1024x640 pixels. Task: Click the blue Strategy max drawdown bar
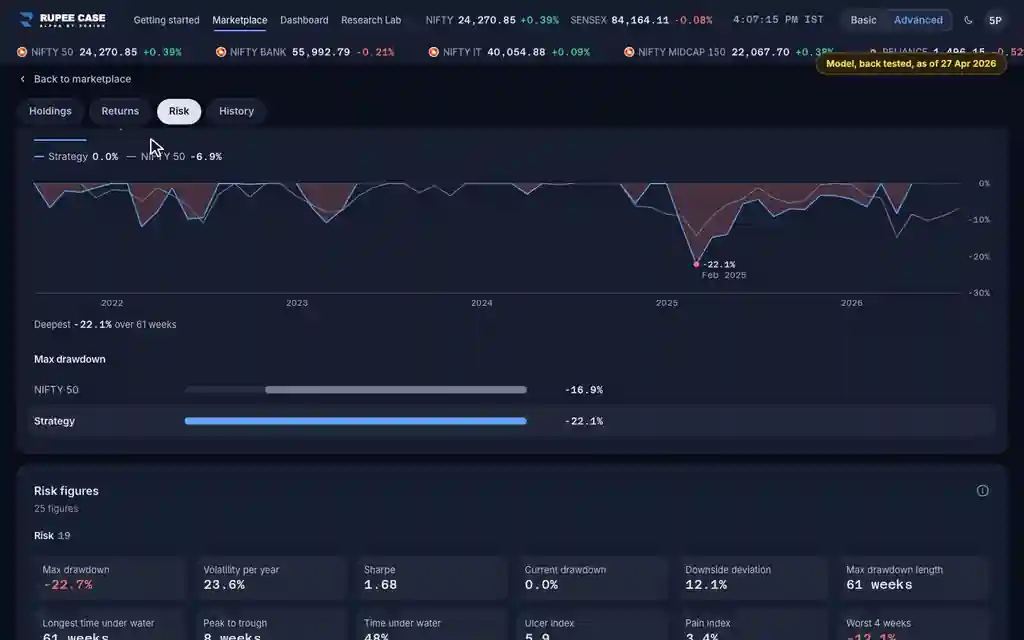tap(356, 421)
